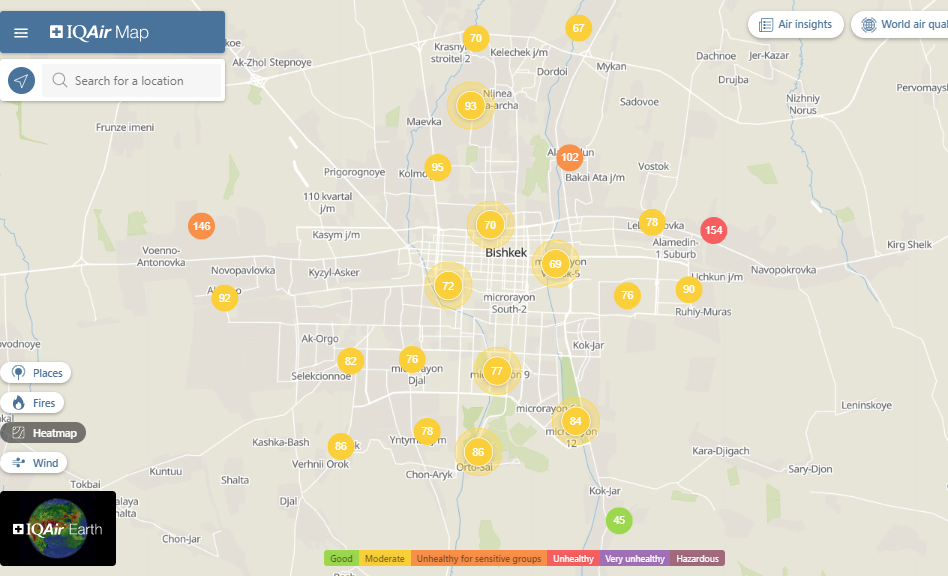
Task: Click the 84 AQI marker at microrayon 12
Action: pyautogui.click(x=575, y=421)
